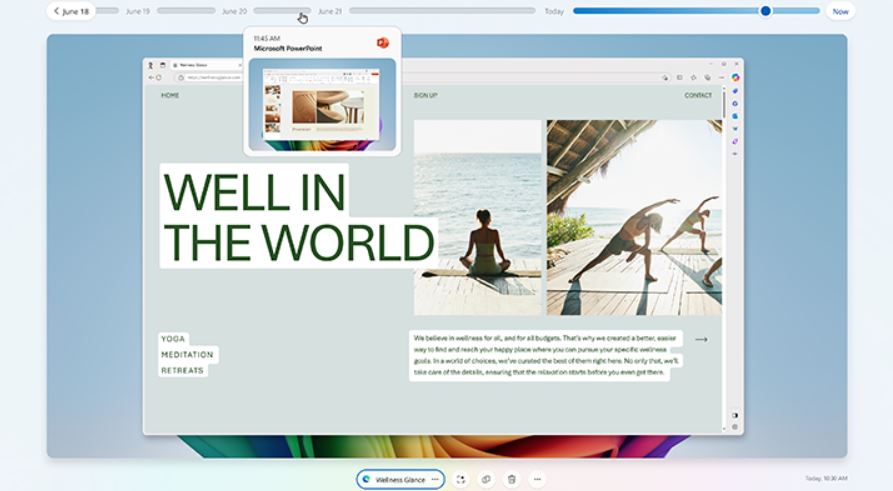Open the Copilot icon in Edge sidebar

[735, 77]
